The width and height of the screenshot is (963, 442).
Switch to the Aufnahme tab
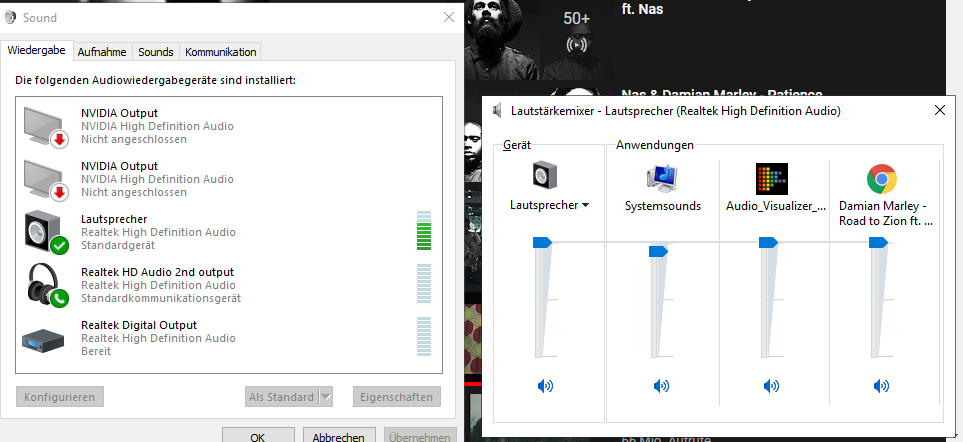pos(102,52)
